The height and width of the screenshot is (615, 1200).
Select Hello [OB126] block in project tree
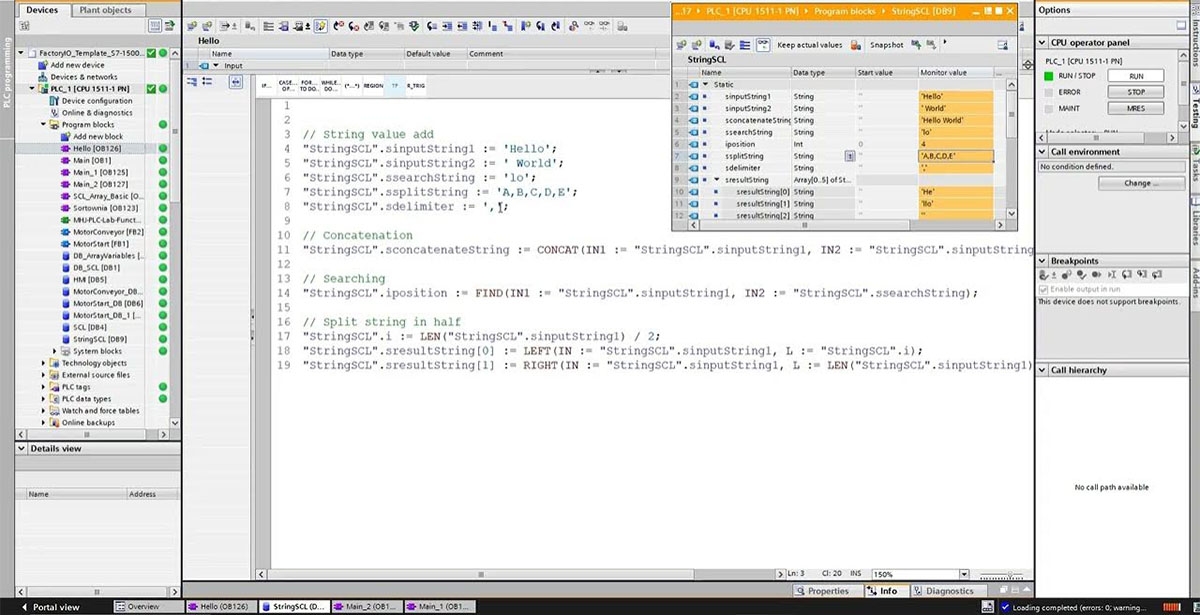[95, 148]
